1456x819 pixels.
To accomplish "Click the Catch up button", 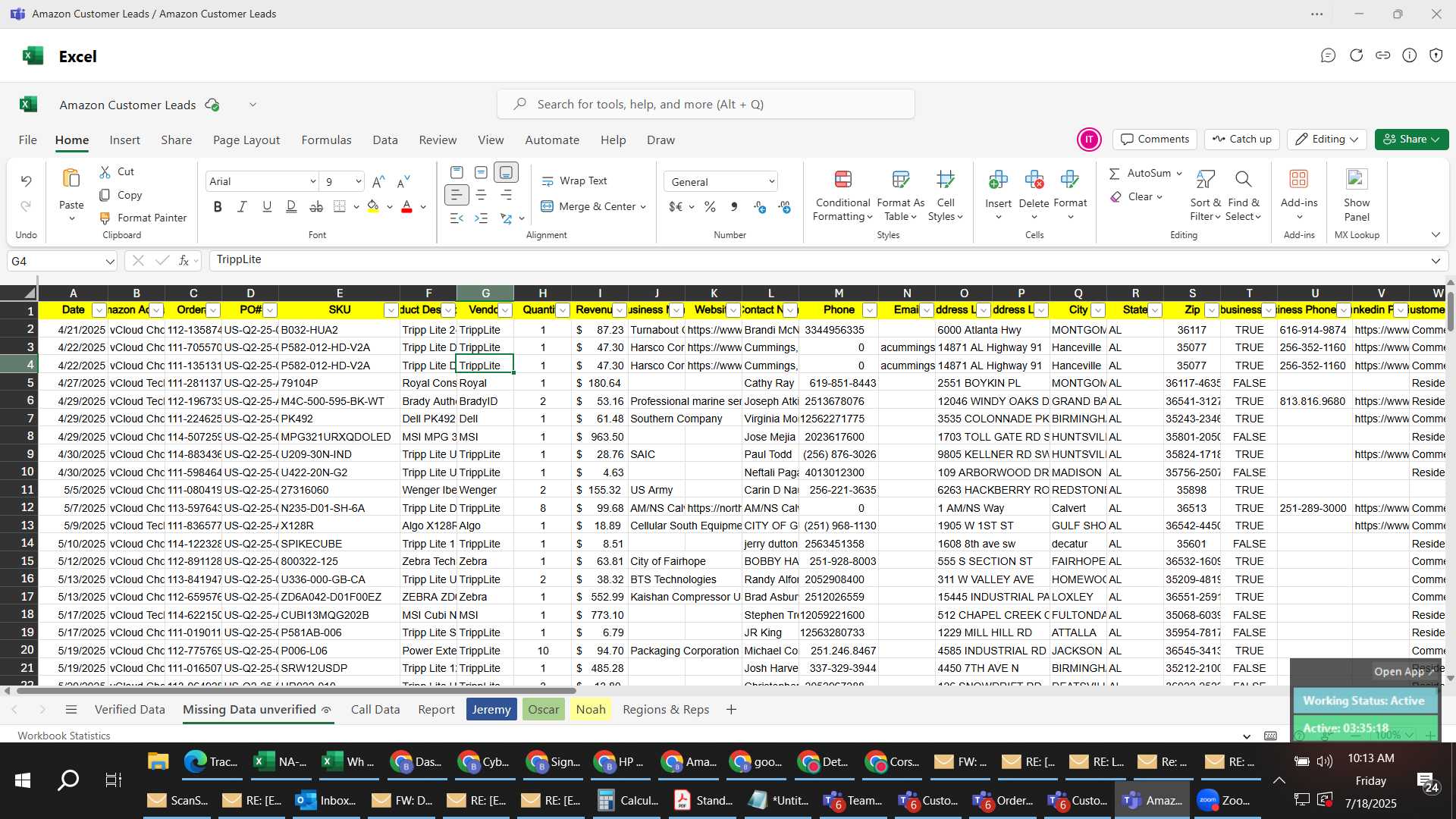I will pyautogui.click(x=1241, y=140).
